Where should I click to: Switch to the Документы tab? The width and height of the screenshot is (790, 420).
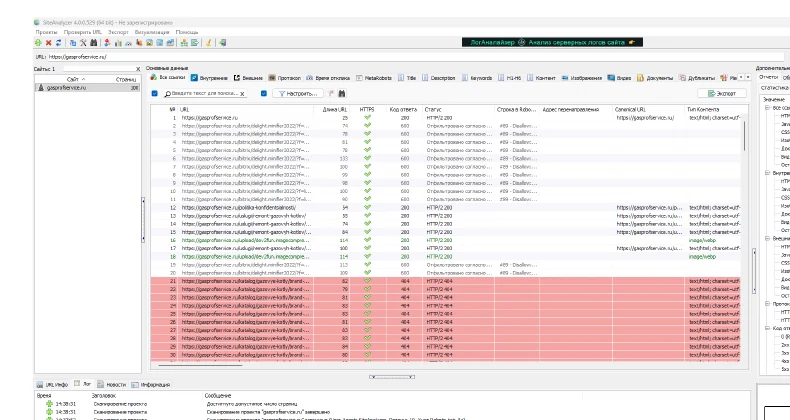pyautogui.click(x=655, y=78)
